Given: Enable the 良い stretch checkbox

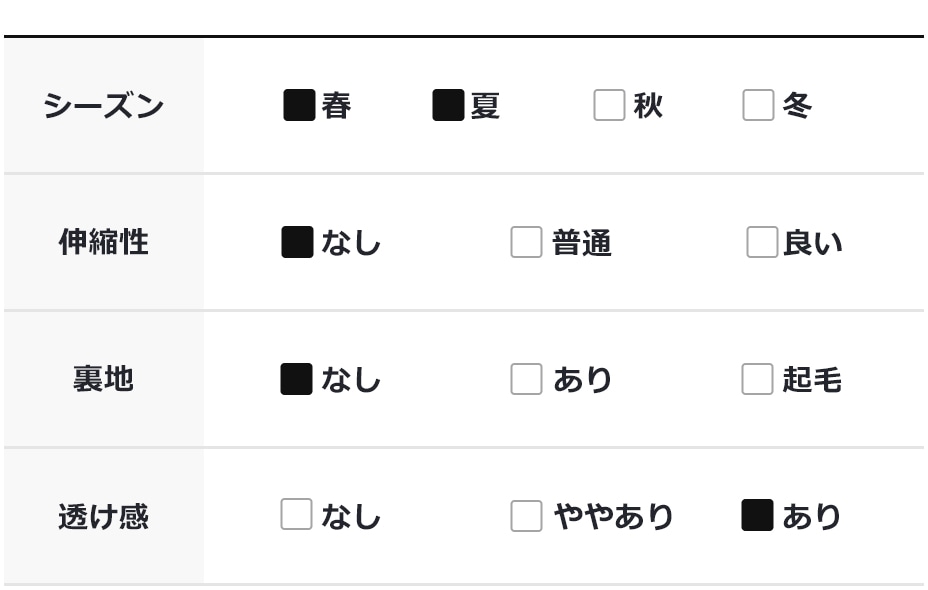Looking at the screenshot, I should pos(761,242).
